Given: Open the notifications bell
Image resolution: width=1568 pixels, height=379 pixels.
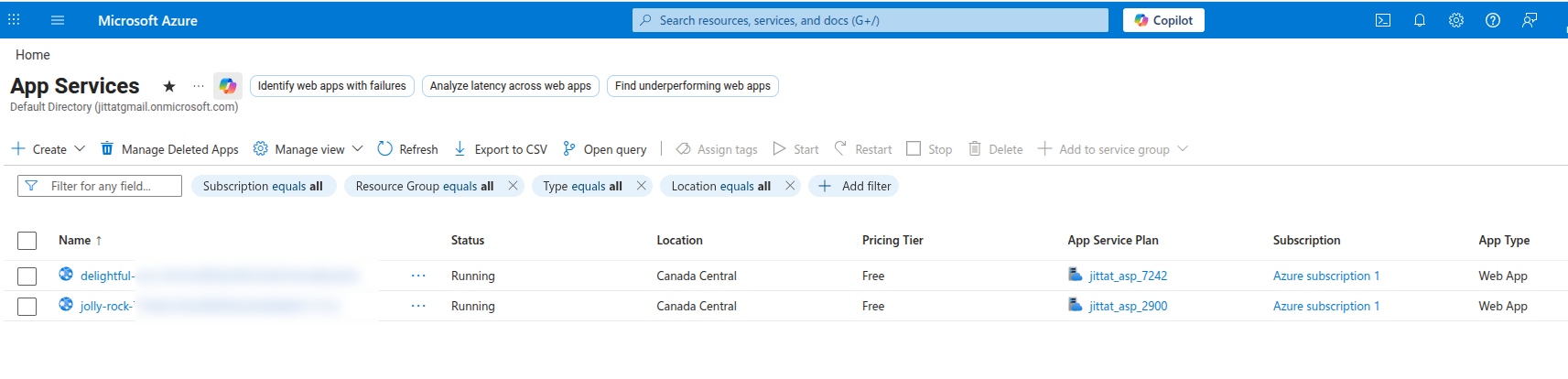Looking at the screenshot, I should coord(1420,20).
